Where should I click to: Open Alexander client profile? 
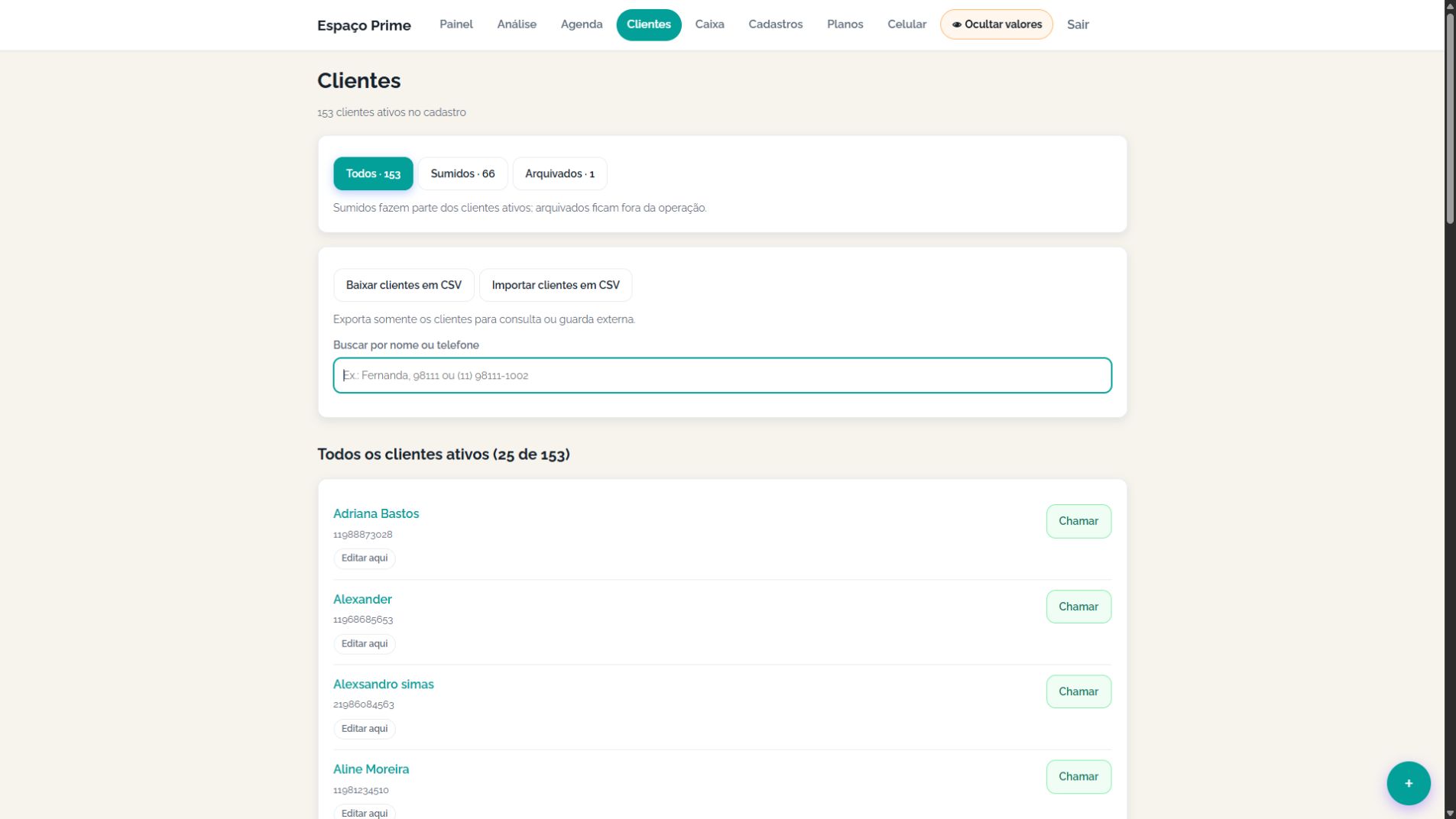tap(362, 599)
